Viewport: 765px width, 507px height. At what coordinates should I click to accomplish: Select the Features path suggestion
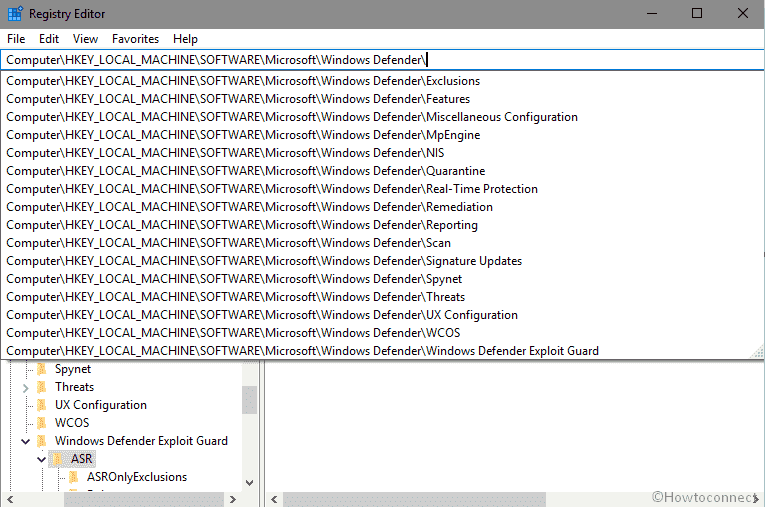[x=382, y=99]
